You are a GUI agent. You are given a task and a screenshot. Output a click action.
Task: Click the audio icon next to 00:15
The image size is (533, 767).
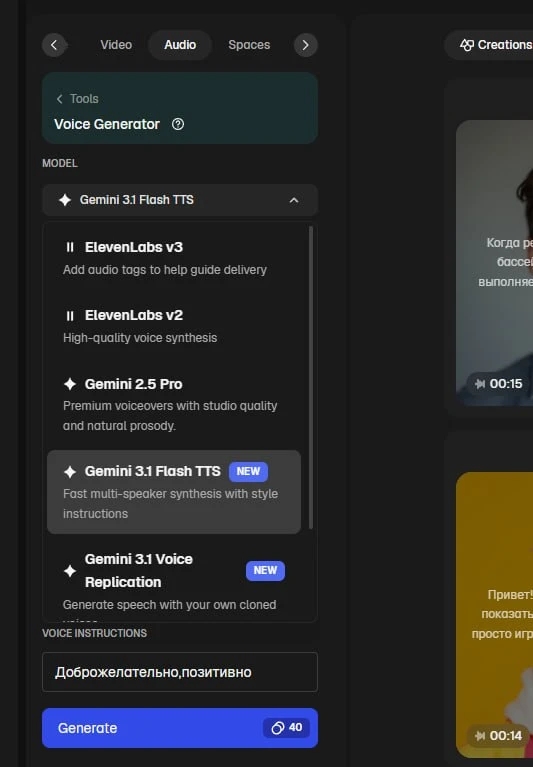click(480, 384)
